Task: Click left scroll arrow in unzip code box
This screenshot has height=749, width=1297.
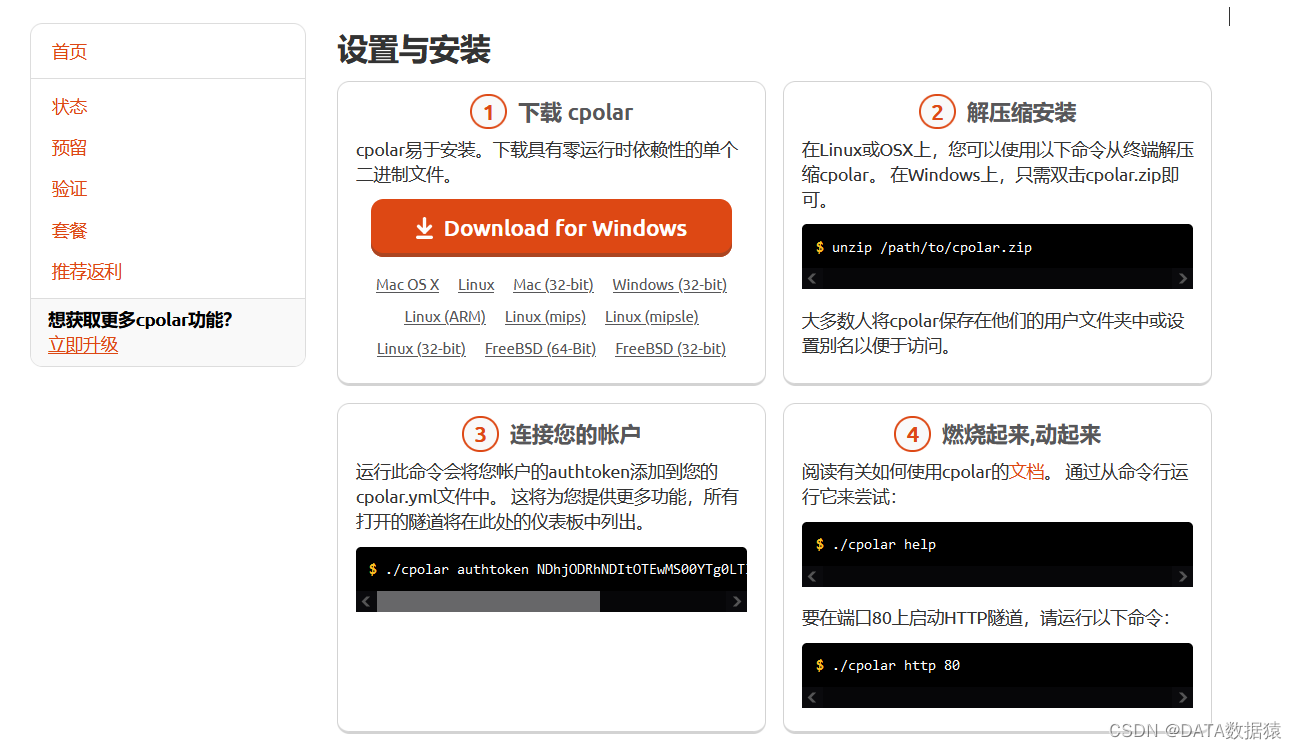Action: pyautogui.click(x=812, y=279)
